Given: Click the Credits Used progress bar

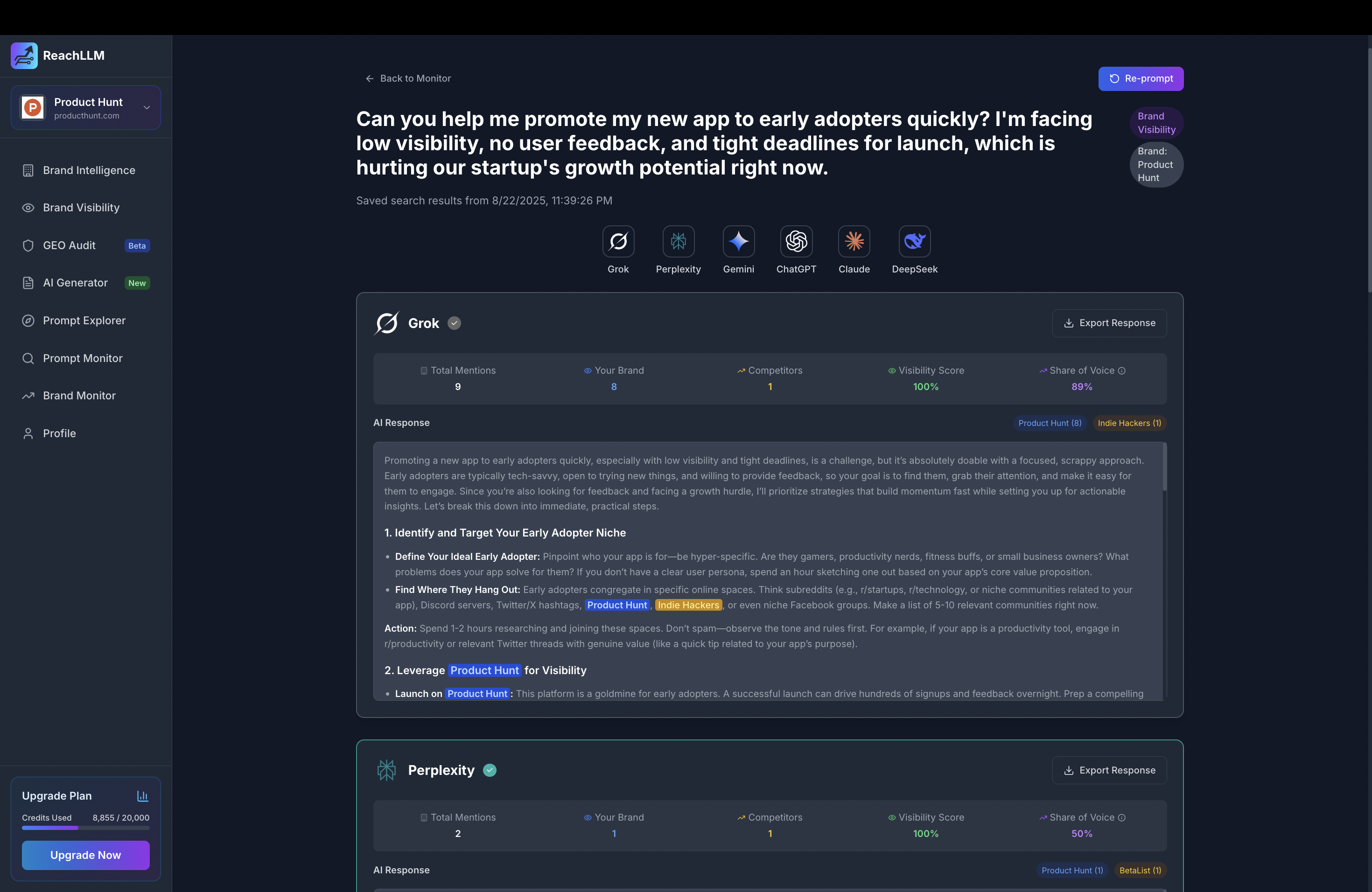Looking at the screenshot, I should [x=85, y=828].
